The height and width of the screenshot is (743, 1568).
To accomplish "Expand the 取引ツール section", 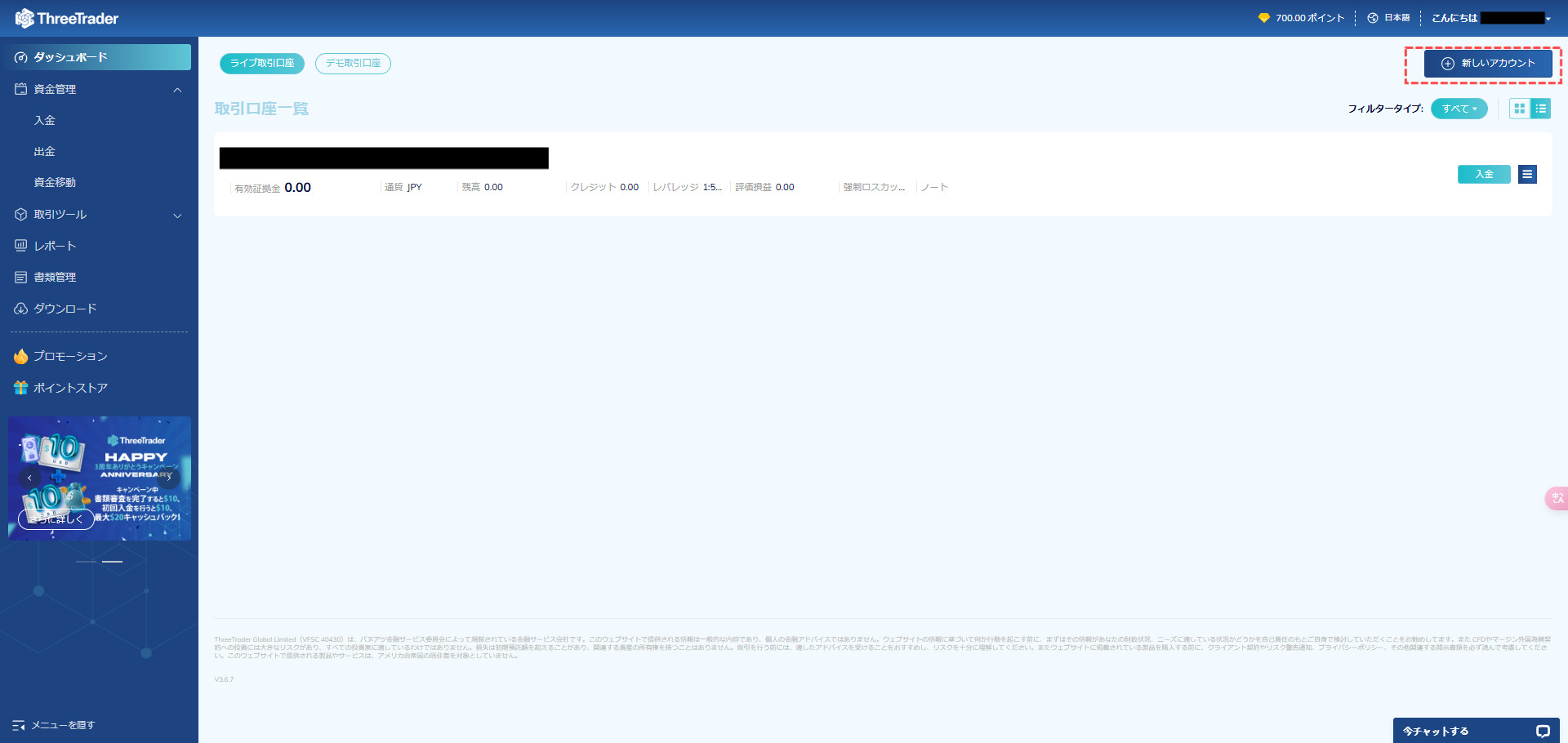I will tap(177, 215).
